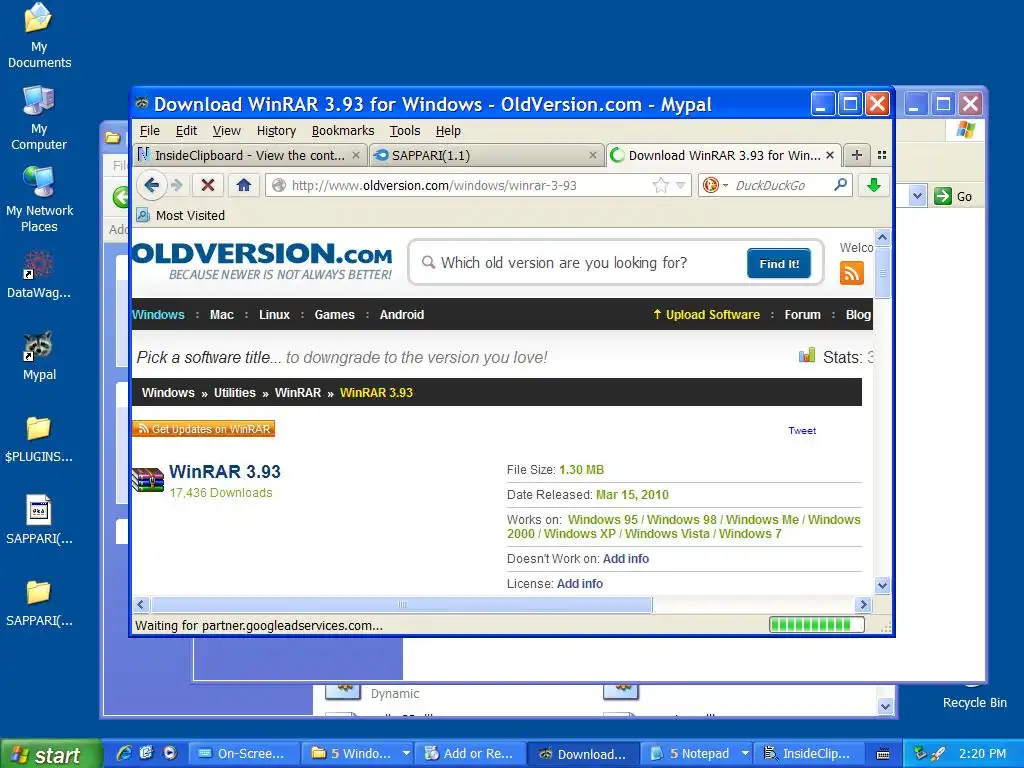
Task: Open the Help menu
Action: point(448,131)
